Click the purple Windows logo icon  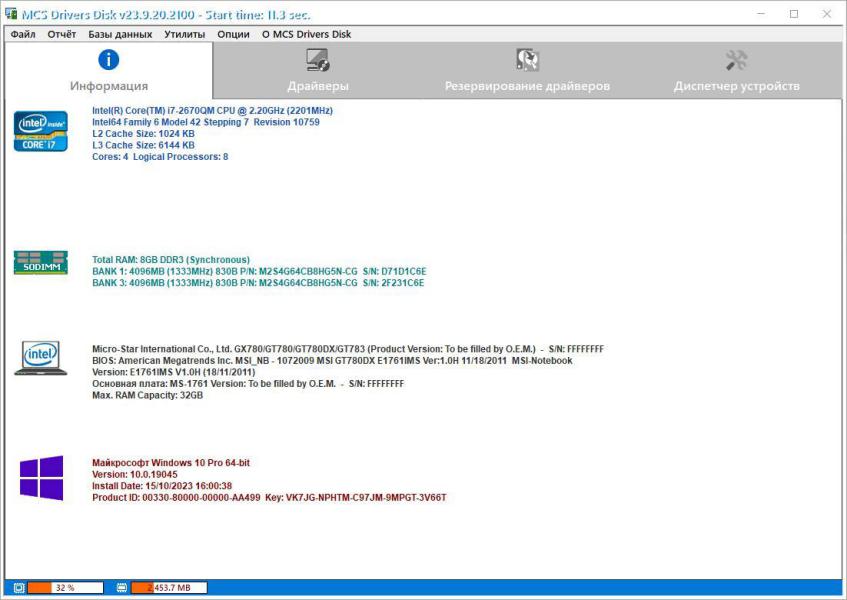[x=42, y=478]
